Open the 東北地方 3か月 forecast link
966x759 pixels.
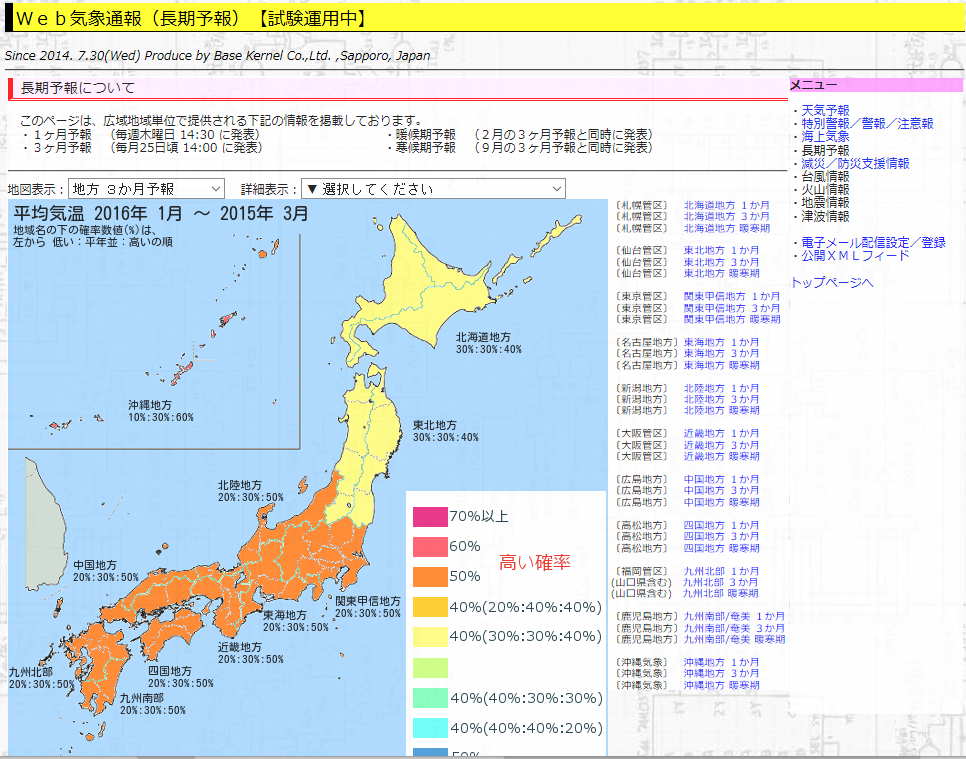point(721,262)
